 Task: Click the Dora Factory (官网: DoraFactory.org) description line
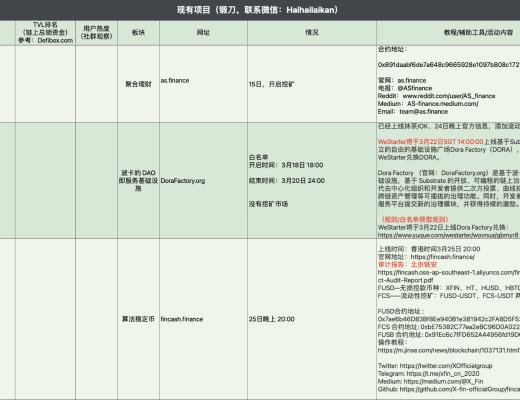pos(449,173)
